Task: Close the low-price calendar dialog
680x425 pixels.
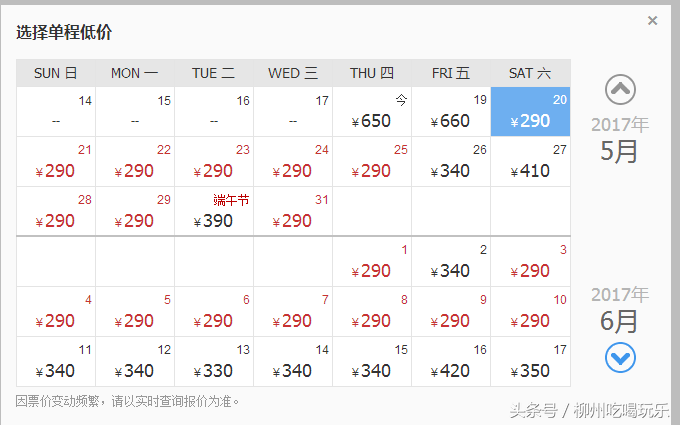Action: [x=652, y=20]
